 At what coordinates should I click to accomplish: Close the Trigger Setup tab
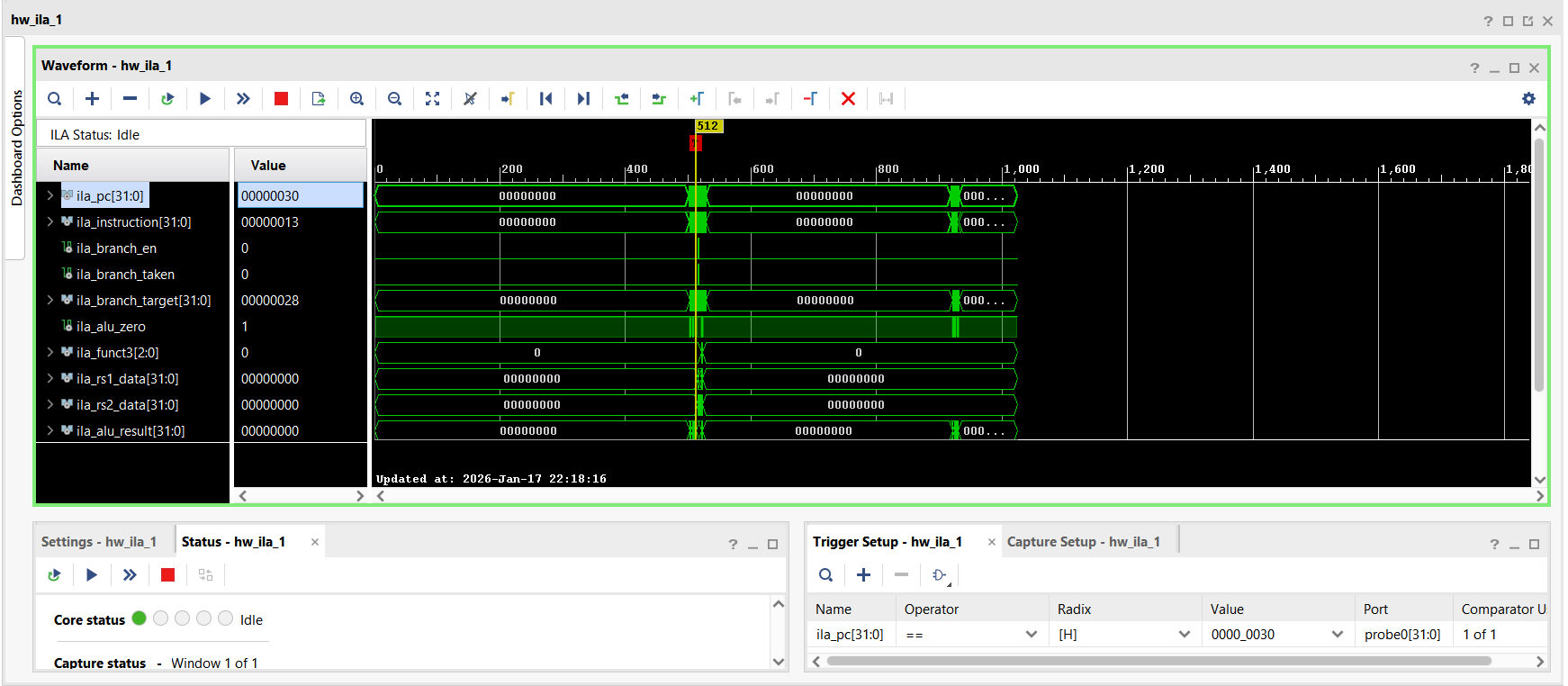click(992, 542)
